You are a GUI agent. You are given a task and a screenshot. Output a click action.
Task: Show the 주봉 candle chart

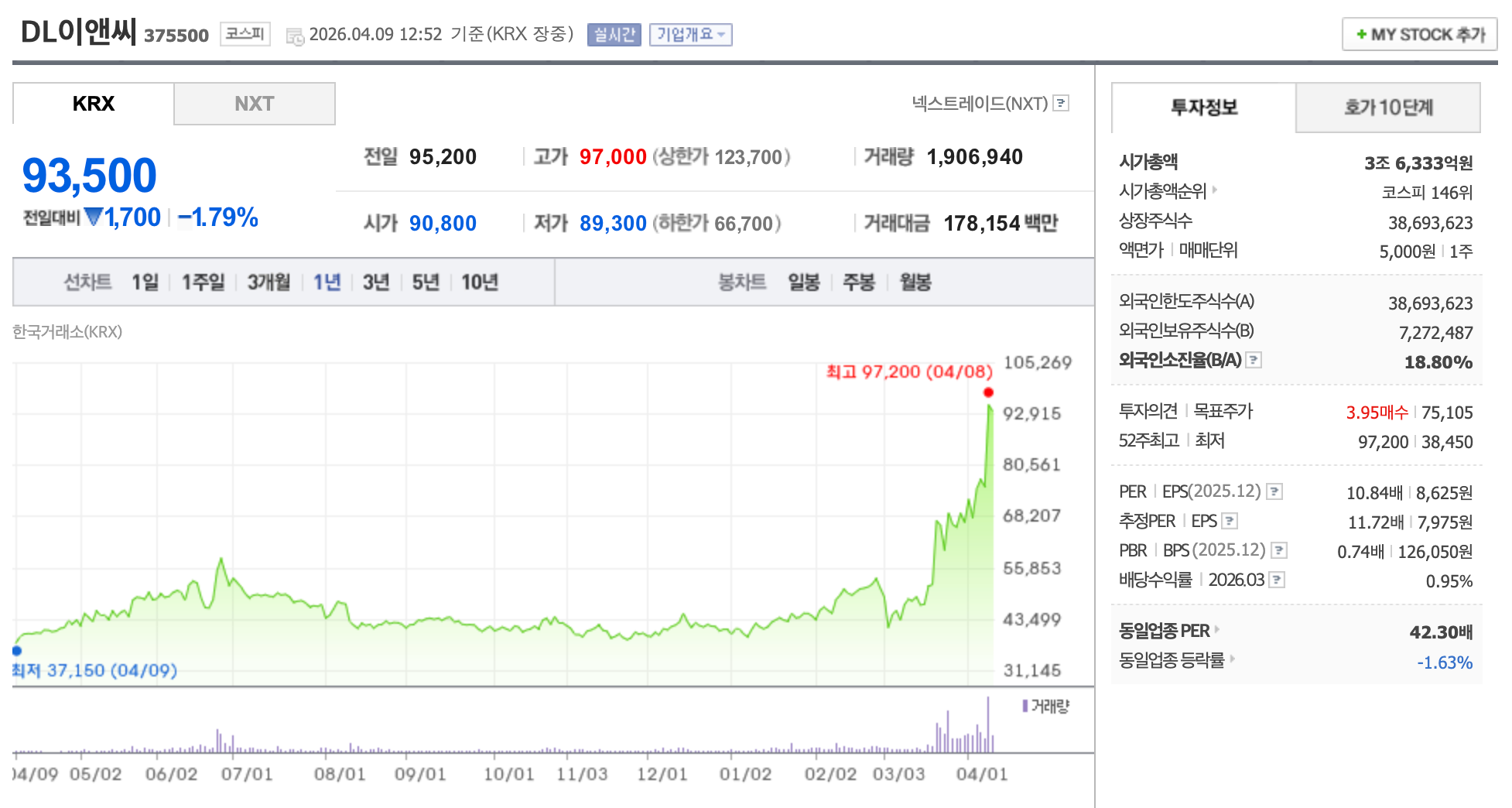point(859,282)
